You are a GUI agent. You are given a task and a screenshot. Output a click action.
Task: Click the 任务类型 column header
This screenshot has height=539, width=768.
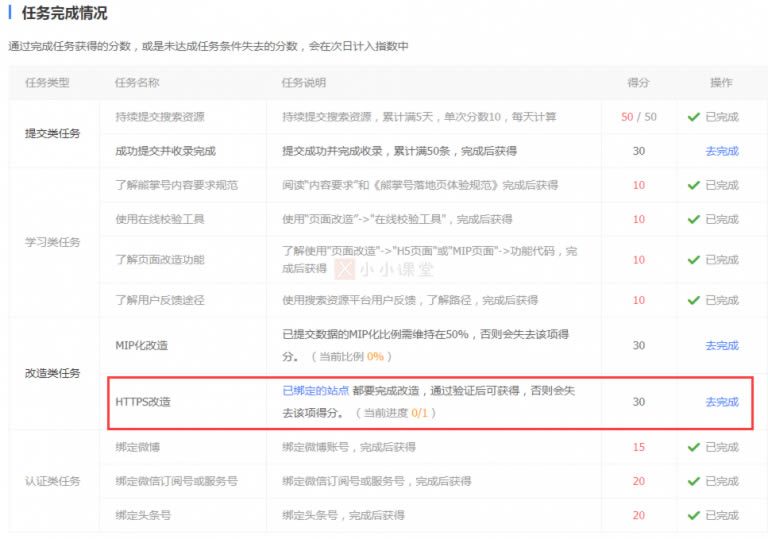click(45, 83)
